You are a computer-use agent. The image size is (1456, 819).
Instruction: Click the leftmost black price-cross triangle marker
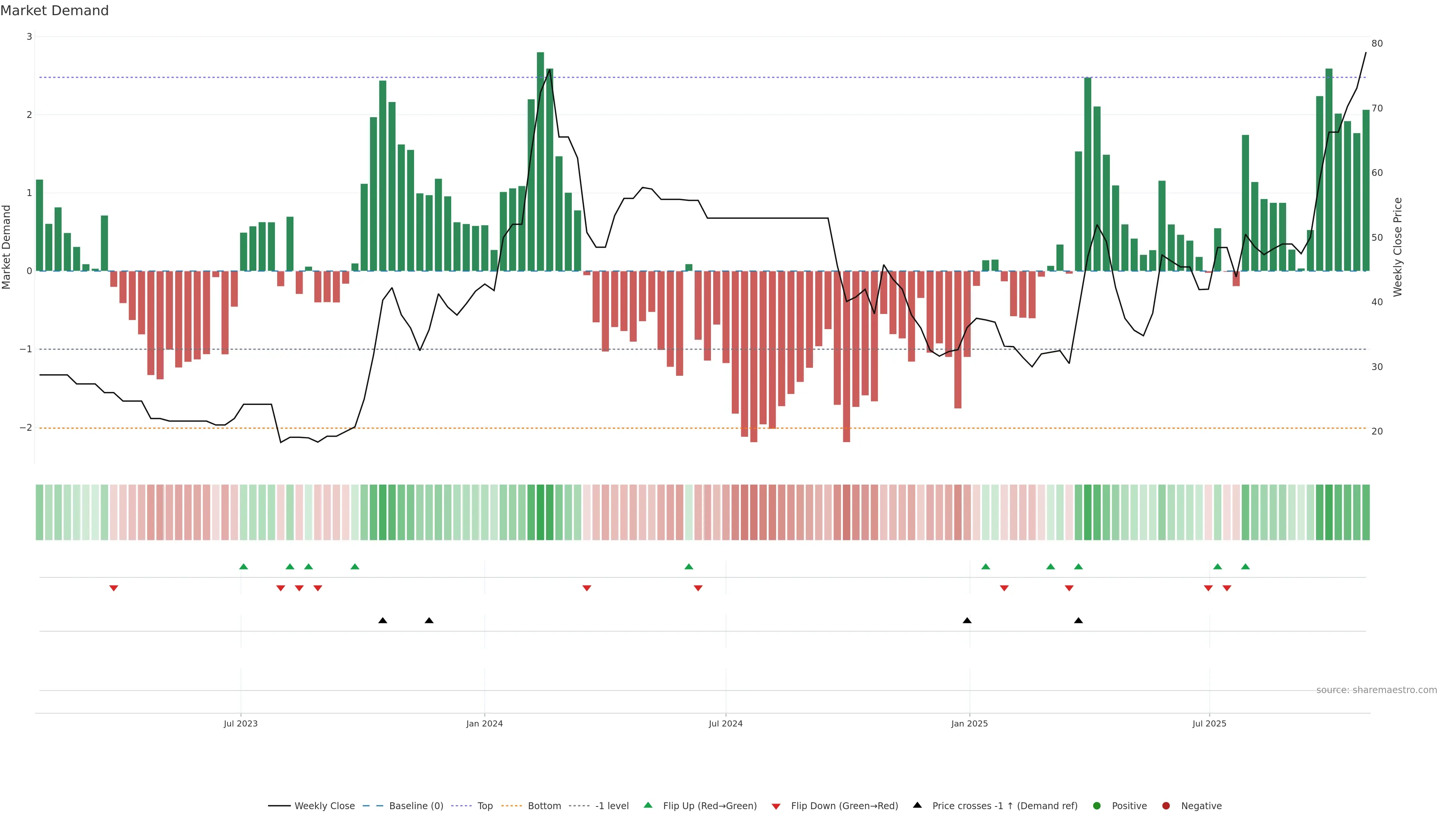pyautogui.click(x=383, y=621)
